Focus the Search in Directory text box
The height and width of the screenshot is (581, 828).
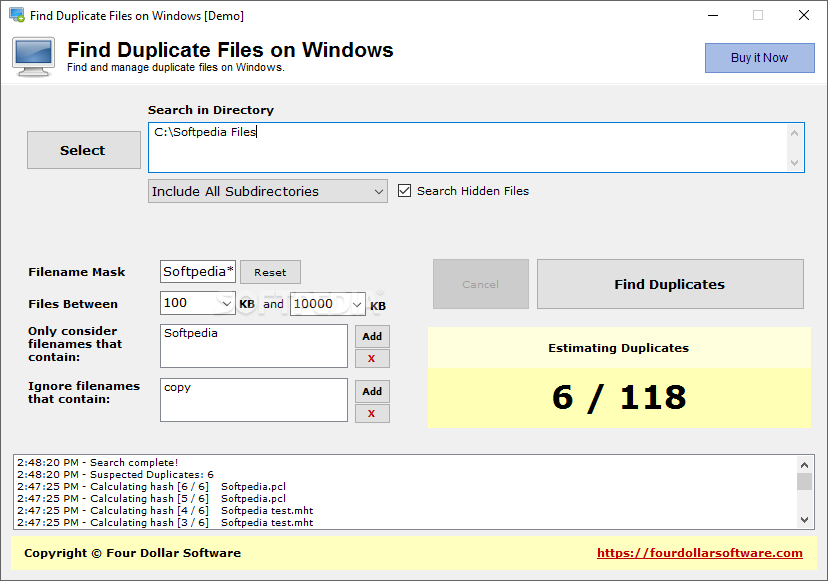point(468,147)
